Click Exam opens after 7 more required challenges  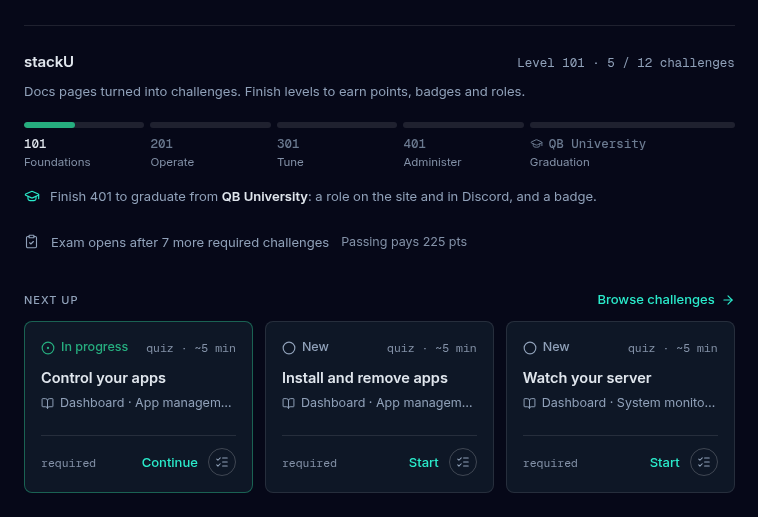190,242
